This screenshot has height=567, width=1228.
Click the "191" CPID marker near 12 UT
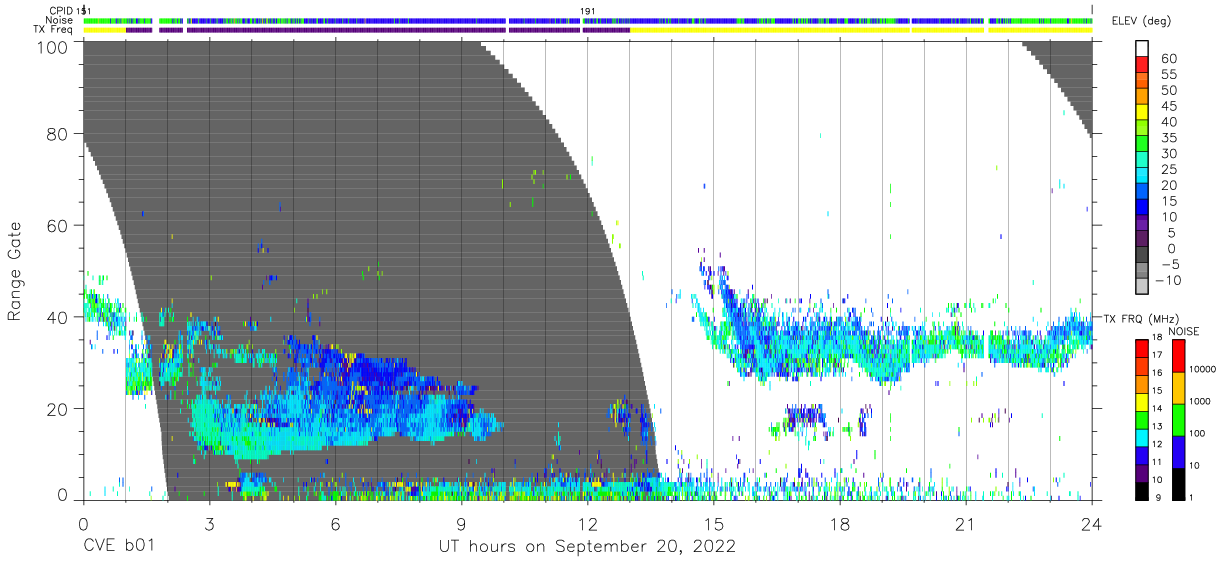click(x=588, y=11)
